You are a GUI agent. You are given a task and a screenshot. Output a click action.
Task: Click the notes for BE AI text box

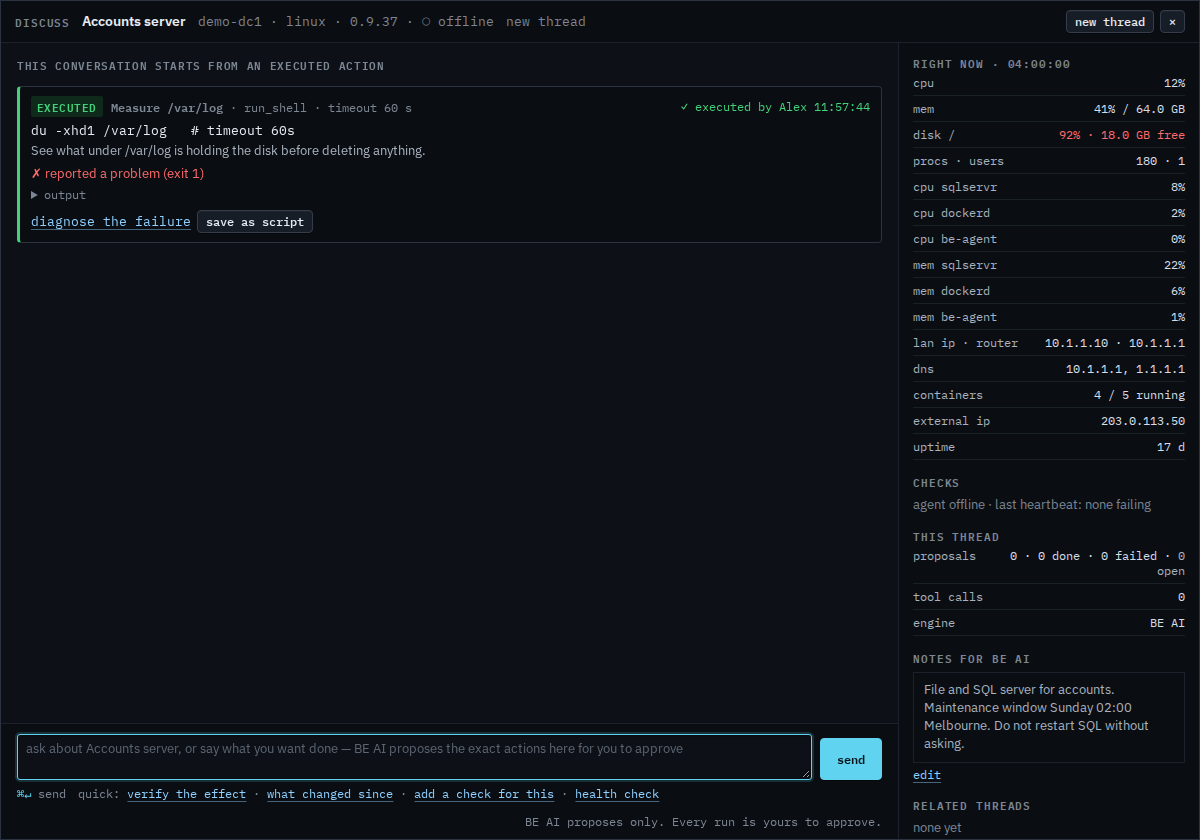[x=1049, y=717]
